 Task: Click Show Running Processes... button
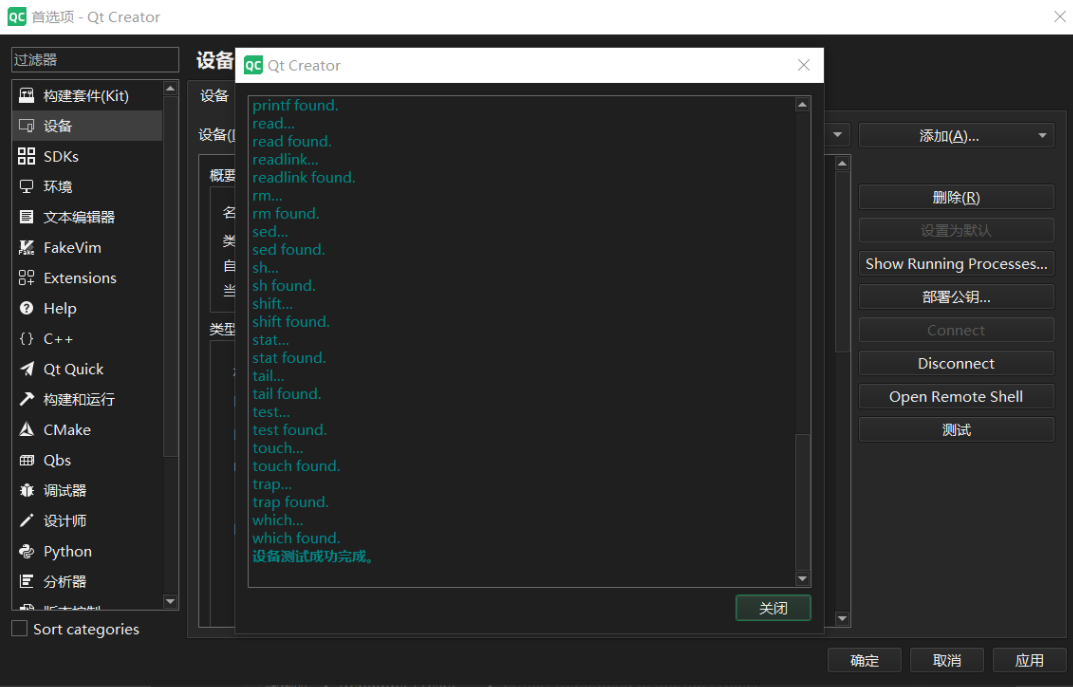click(x=956, y=263)
